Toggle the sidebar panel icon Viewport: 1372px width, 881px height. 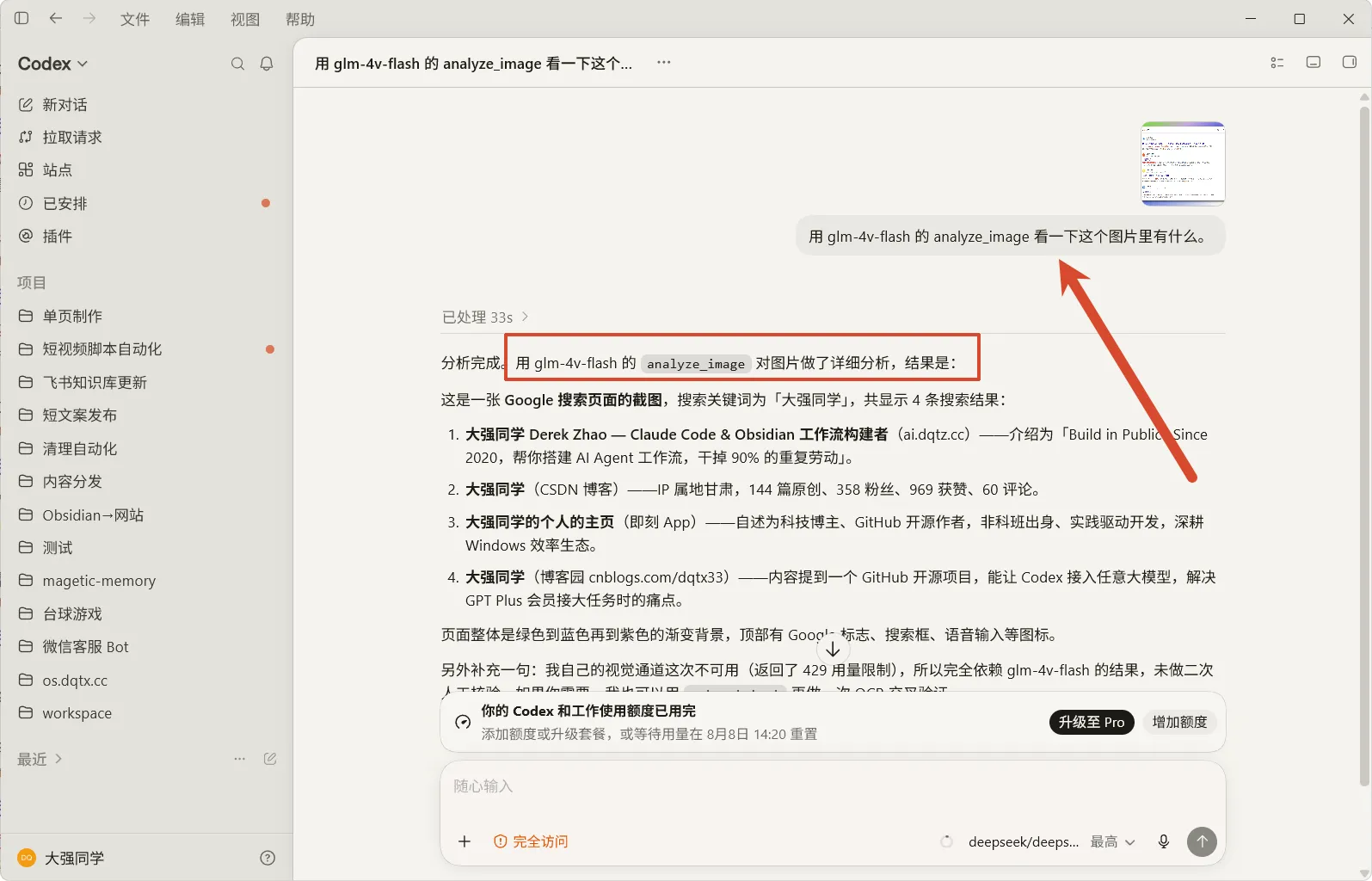pos(22,18)
